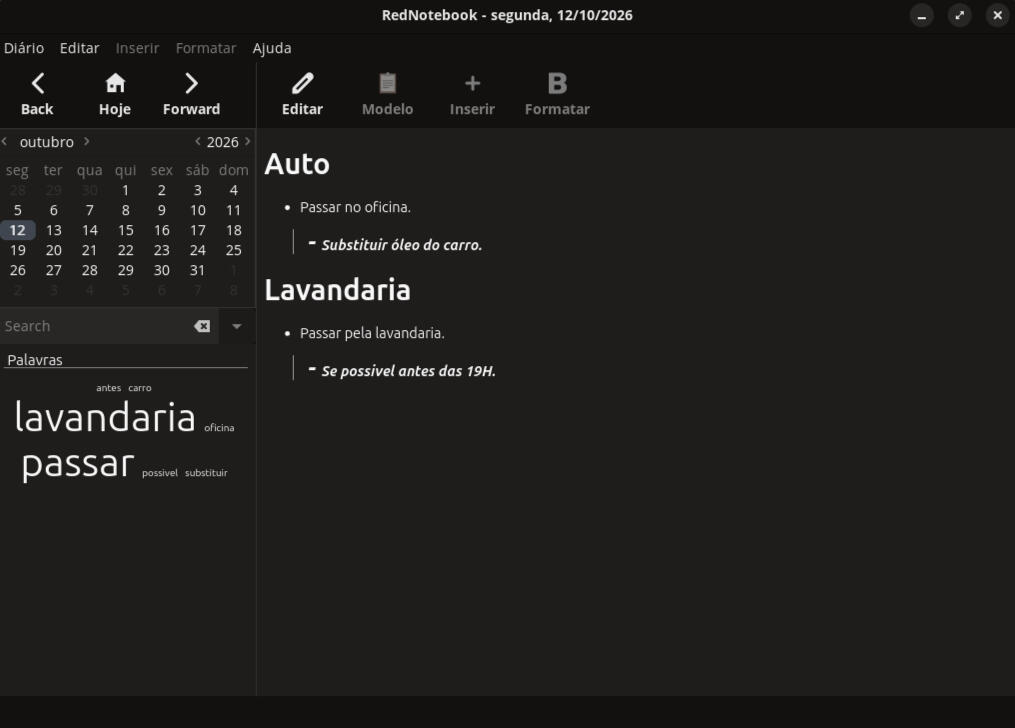The height and width of the screenshot is (728, 1015).
Task: Open the Formatar menu in menu bar
Action: click(x=206, y=48)
